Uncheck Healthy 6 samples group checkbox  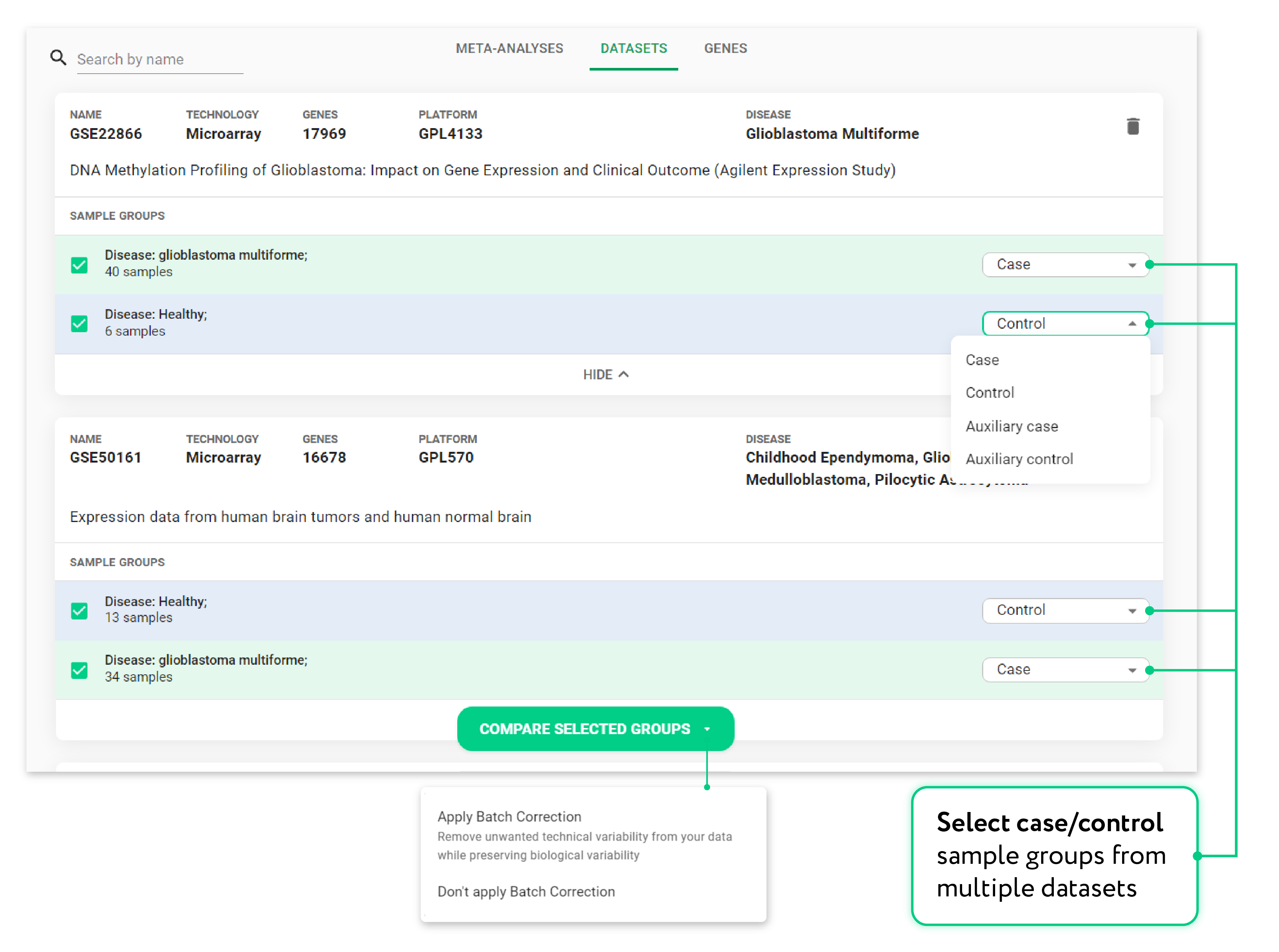[x=79, y=323]
